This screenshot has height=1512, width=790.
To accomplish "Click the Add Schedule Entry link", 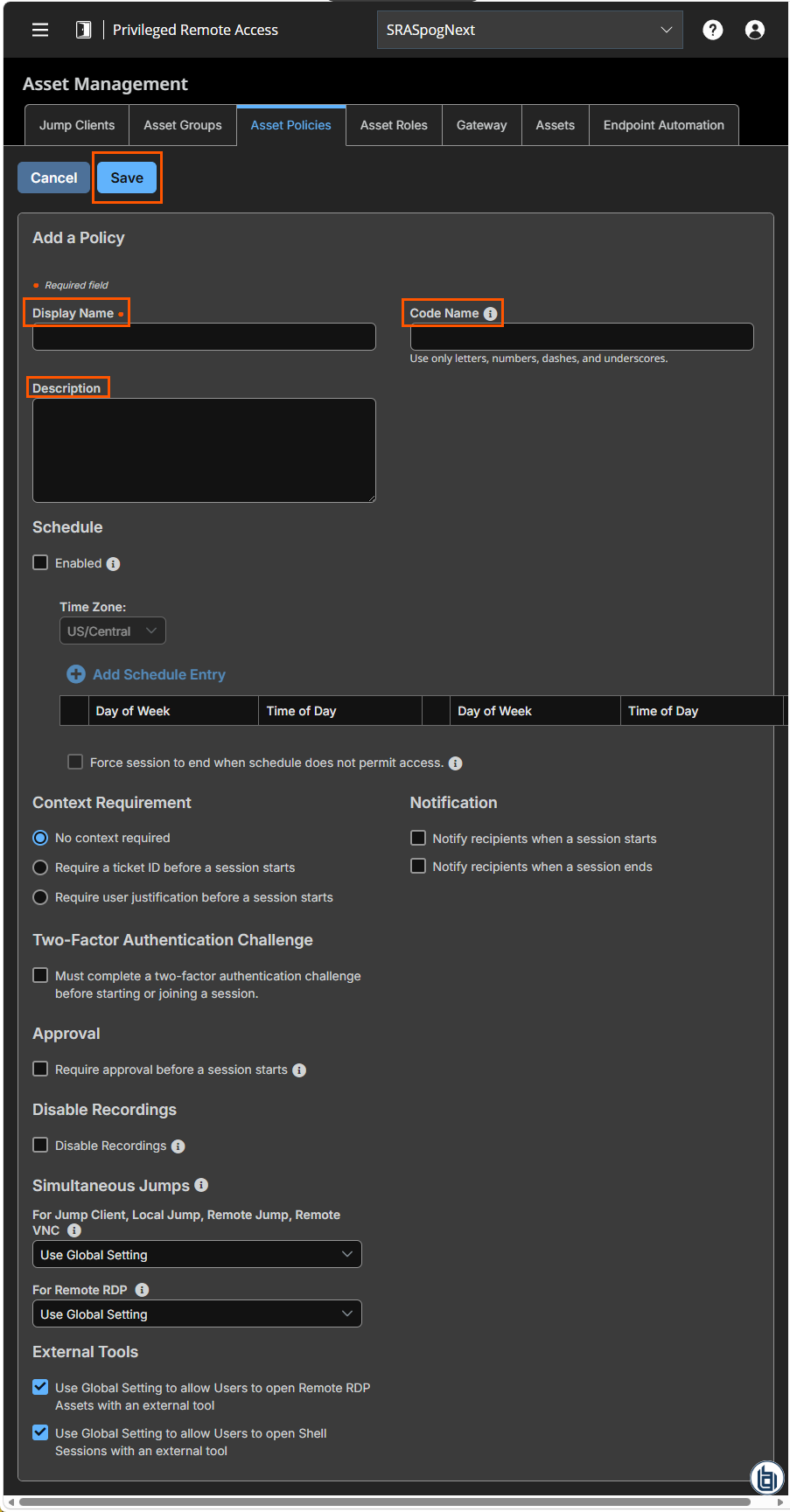I will coord(159,674).
